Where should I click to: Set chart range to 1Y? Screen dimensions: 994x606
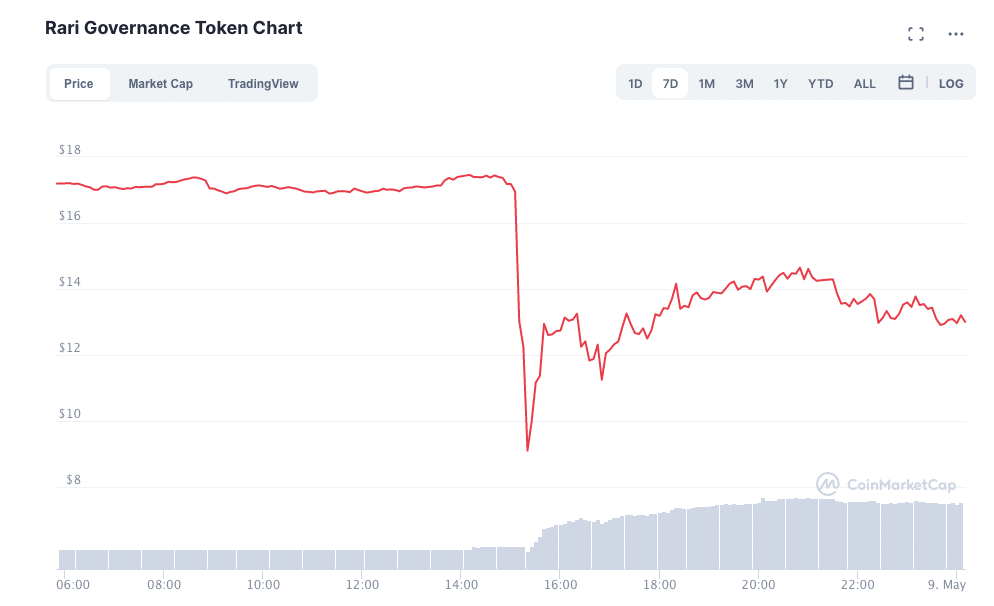(x=781, y=84)
